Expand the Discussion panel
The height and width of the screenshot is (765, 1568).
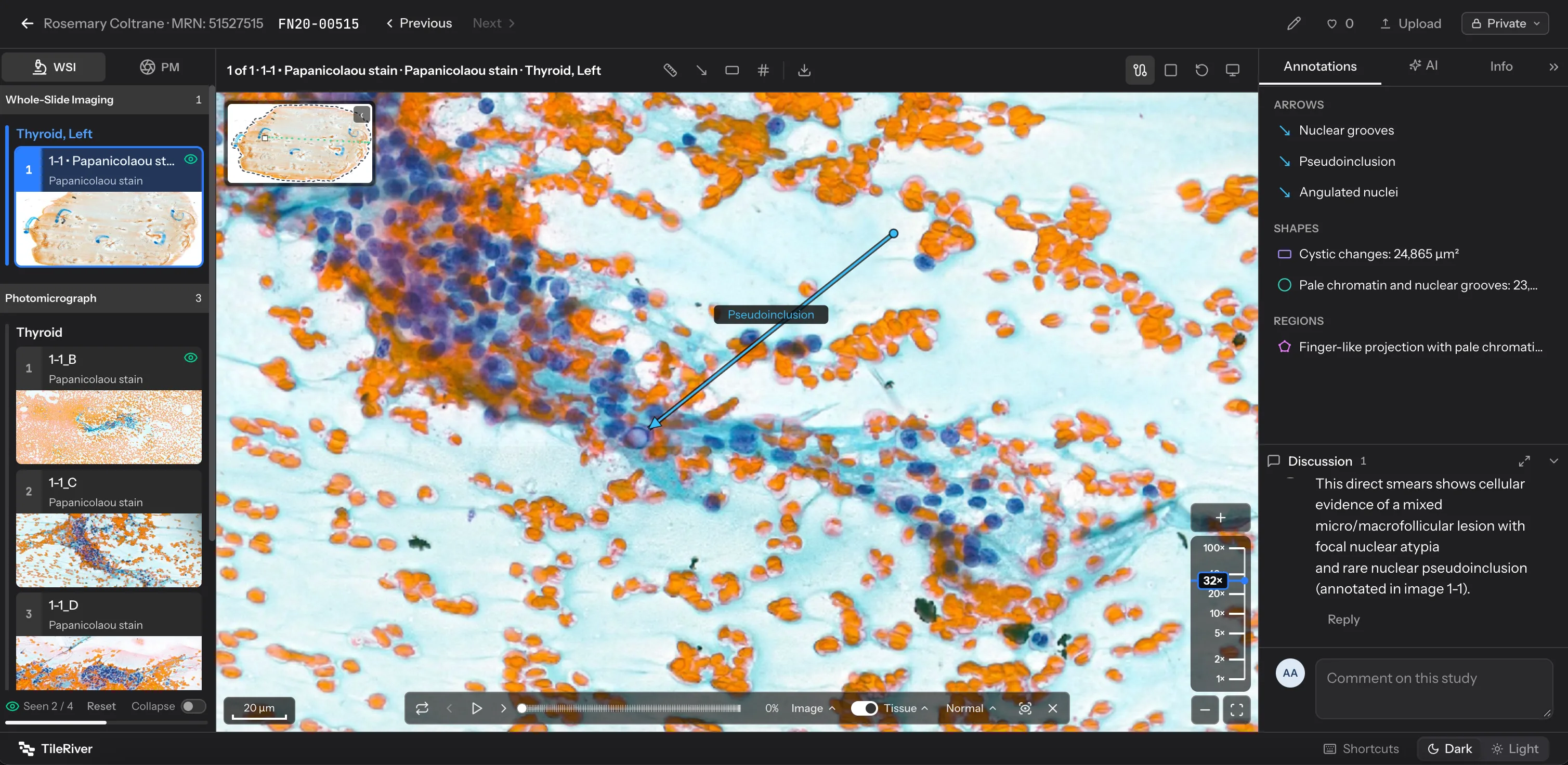pos(1524,460)
